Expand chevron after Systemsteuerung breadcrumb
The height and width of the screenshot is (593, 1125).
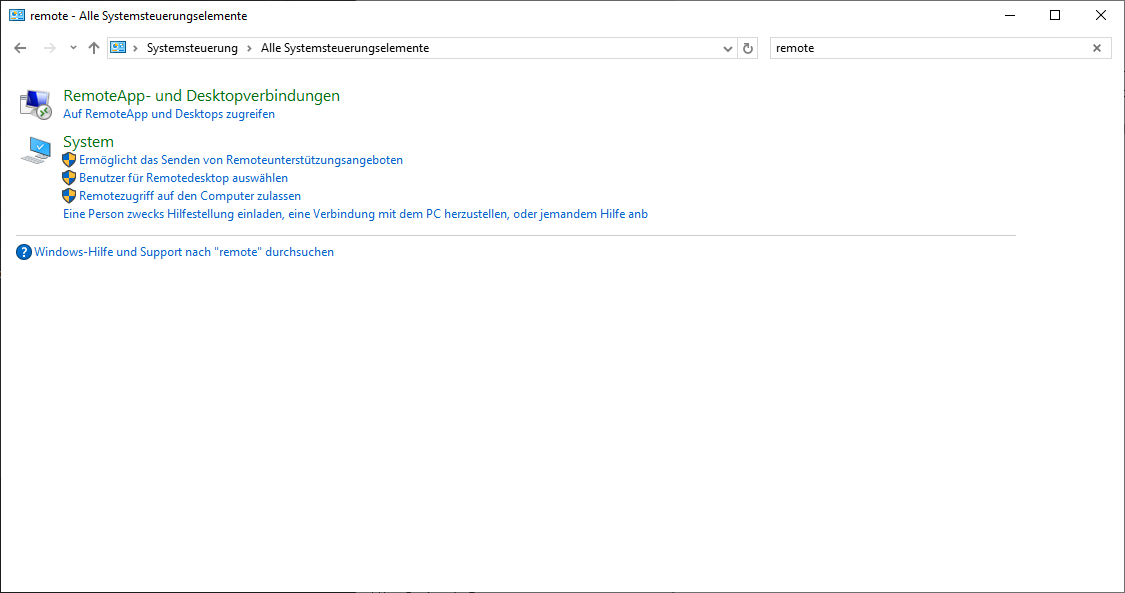coord(249,48)
